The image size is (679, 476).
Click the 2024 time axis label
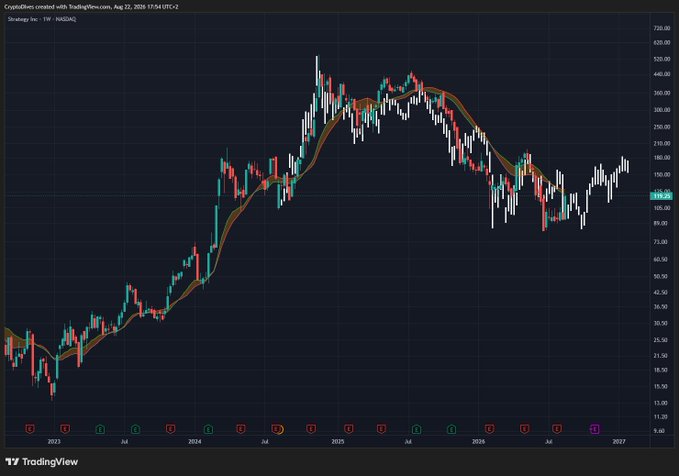coord(195,441)
